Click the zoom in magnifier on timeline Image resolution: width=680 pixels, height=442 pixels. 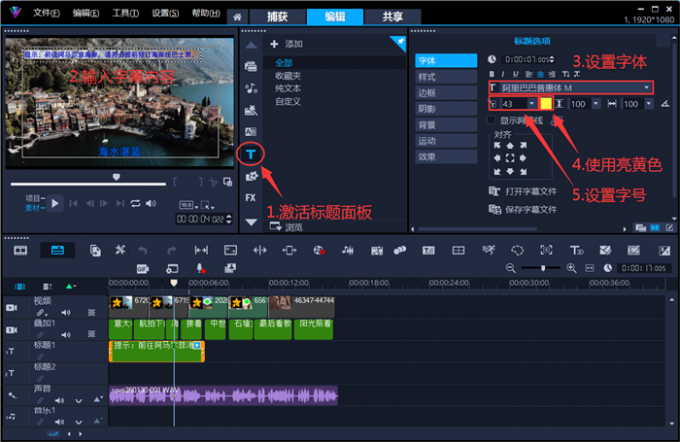click(x=572, y=268)
